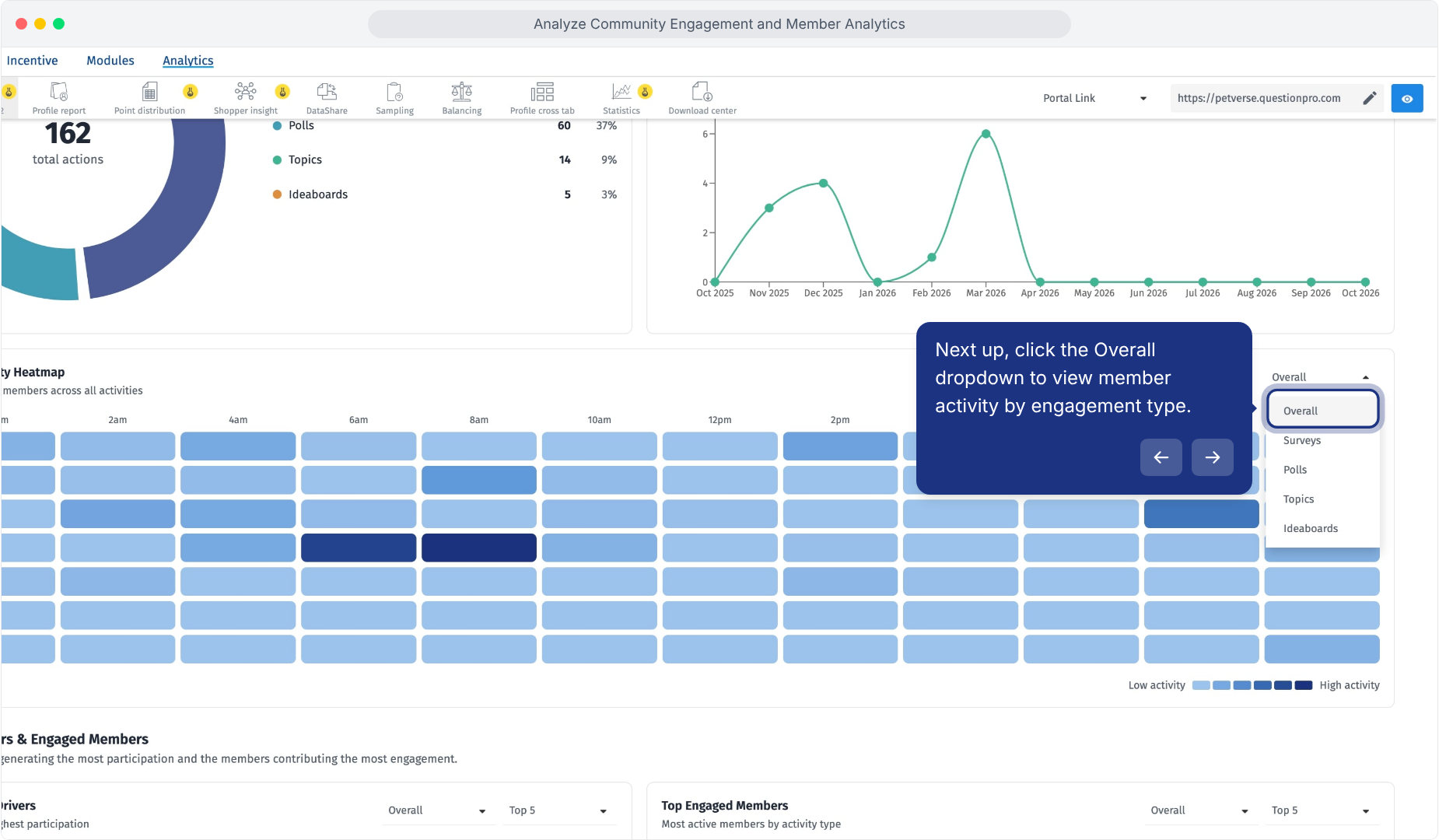Open the Shopper insight tool
The image size is (1439, 840).
246,98
